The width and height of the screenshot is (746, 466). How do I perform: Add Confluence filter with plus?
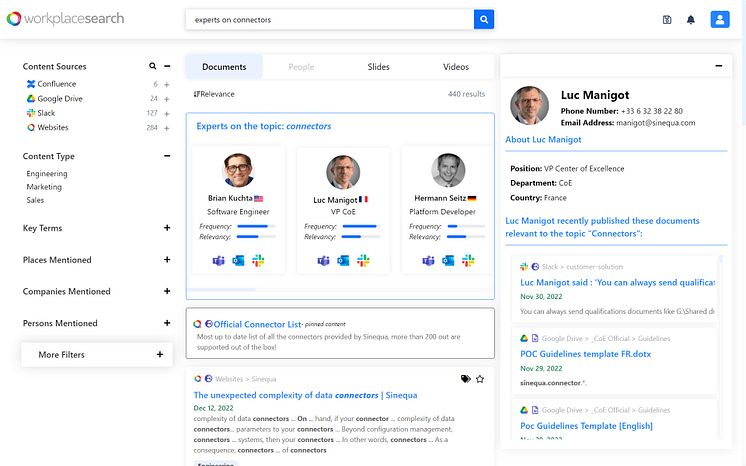click(x=167, y=85)
